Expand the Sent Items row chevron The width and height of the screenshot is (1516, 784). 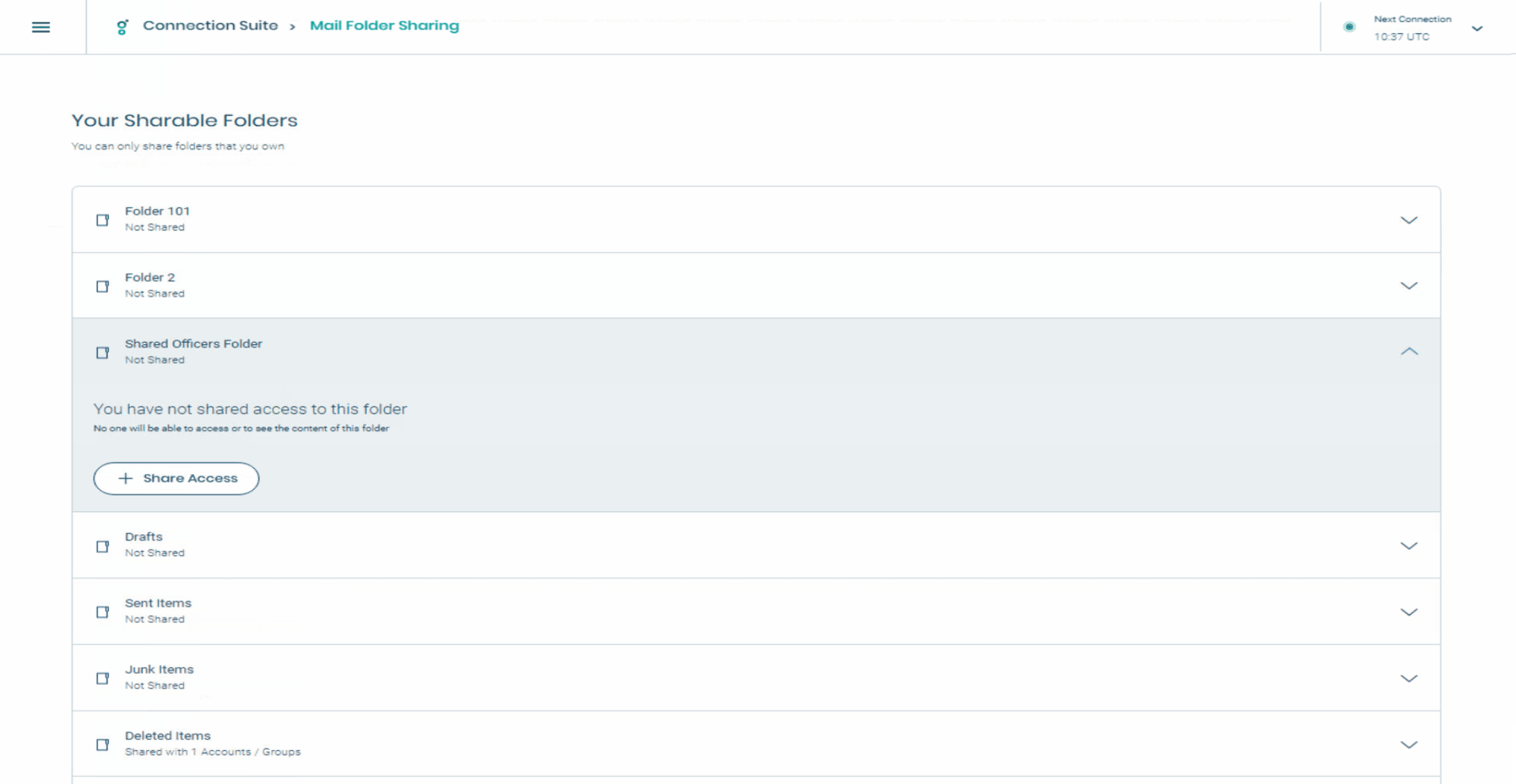(x=1408, y=612)
